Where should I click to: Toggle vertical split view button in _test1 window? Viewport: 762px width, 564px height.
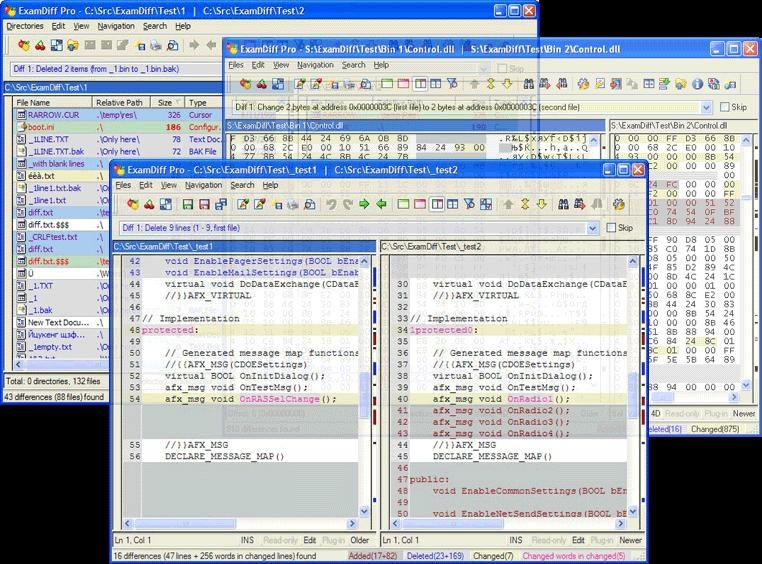pyautogui.click(x=437, y=204)
